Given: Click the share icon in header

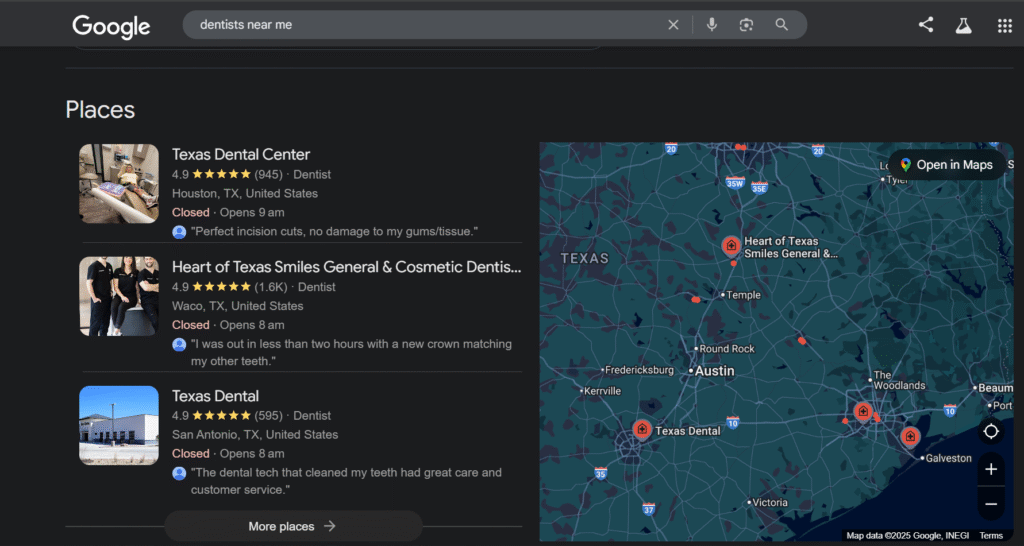Looking at the screenshot, I should click(926, 26).
